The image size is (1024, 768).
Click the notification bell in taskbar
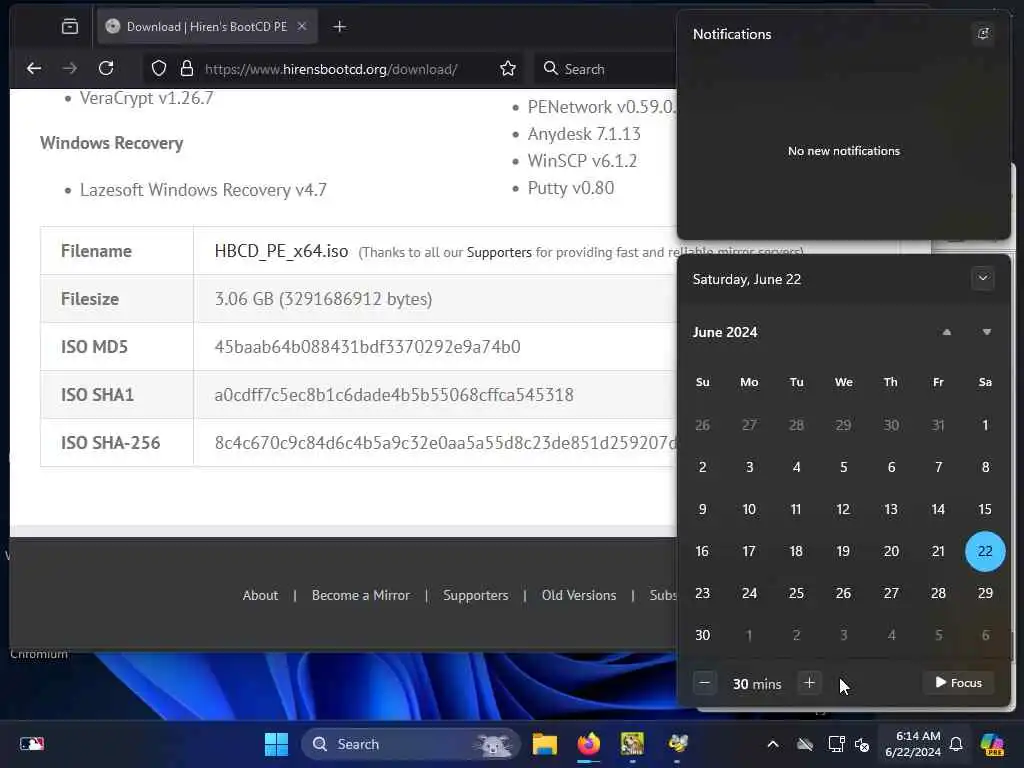pos(956,744)
